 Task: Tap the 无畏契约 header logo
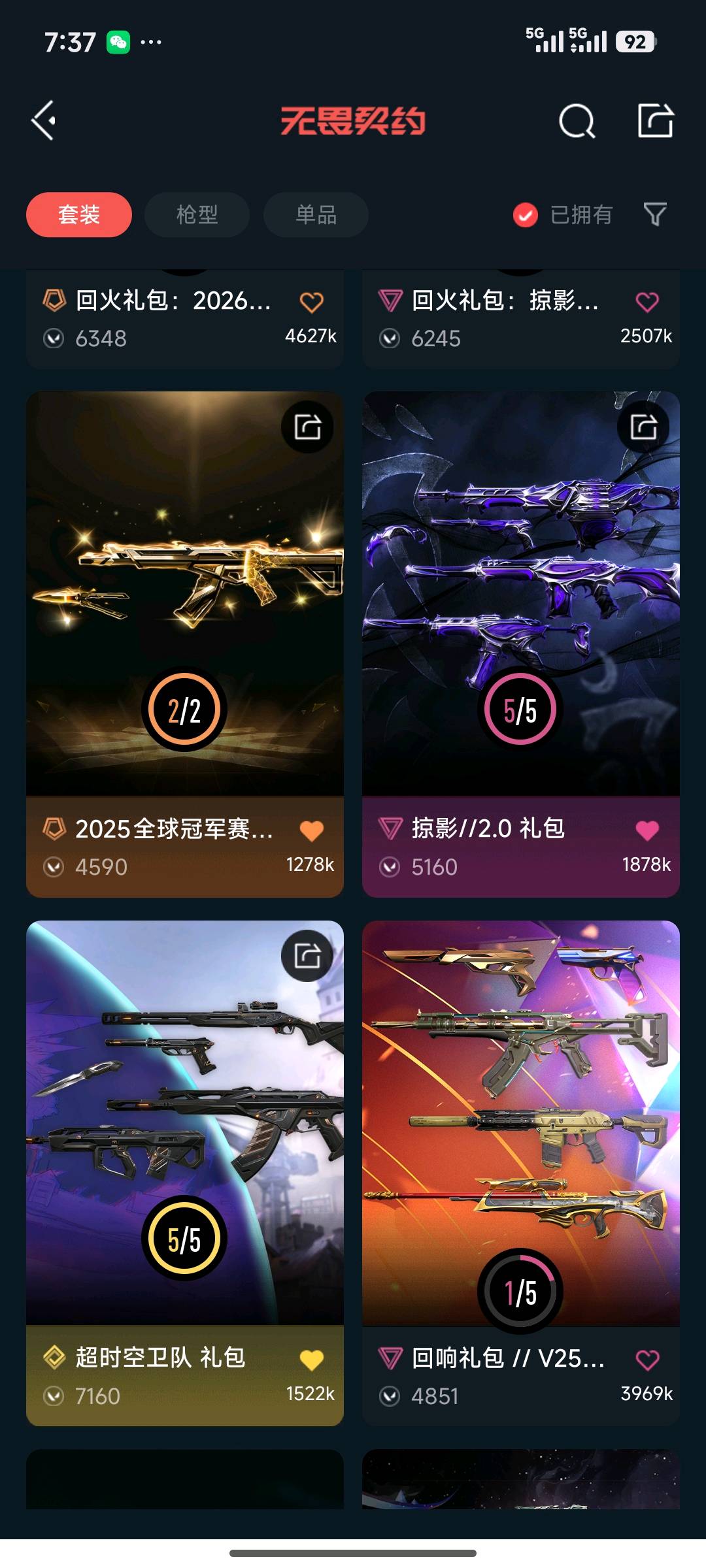353,121
